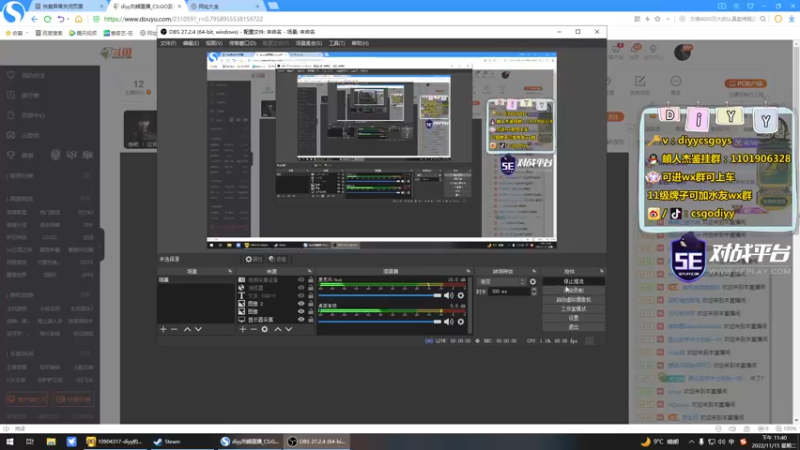Screen dimensions: 800x450
Task: Move the scene down in Scenes panel
Action: coord(198,330)
